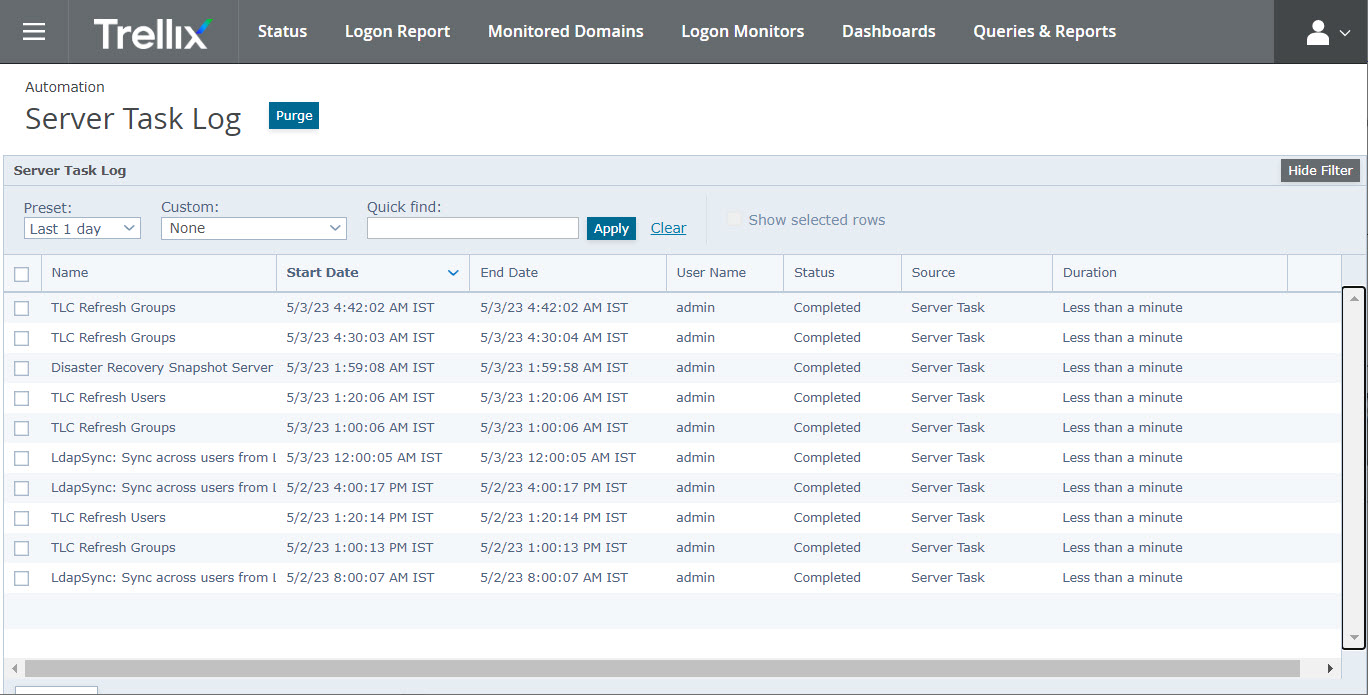Screen dimensions: 1368x695
Task: Click Less than a minute in 4:00:17 PM row
Action: [x=1122, y=488]
